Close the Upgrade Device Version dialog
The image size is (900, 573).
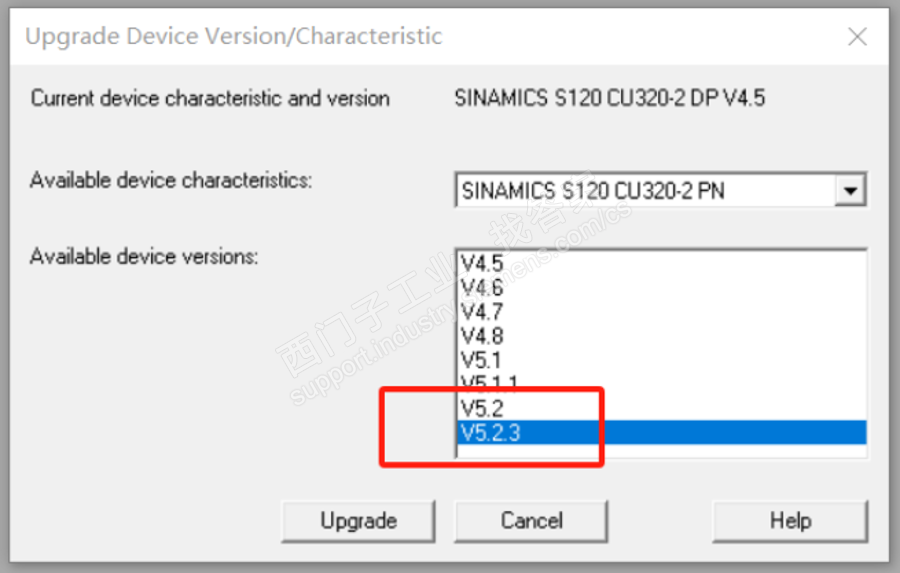857,37
